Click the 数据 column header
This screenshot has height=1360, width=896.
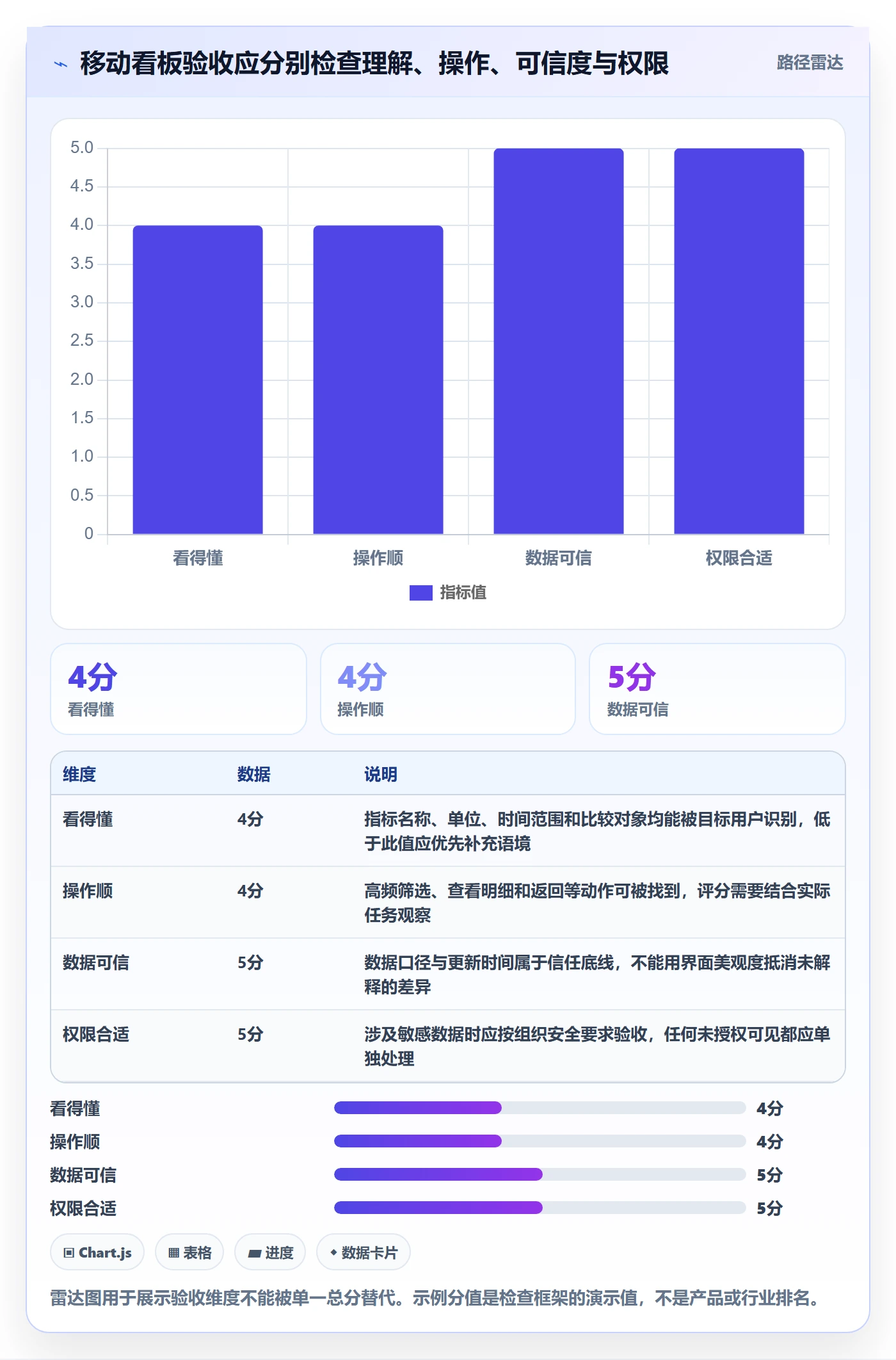pos(254,774)
